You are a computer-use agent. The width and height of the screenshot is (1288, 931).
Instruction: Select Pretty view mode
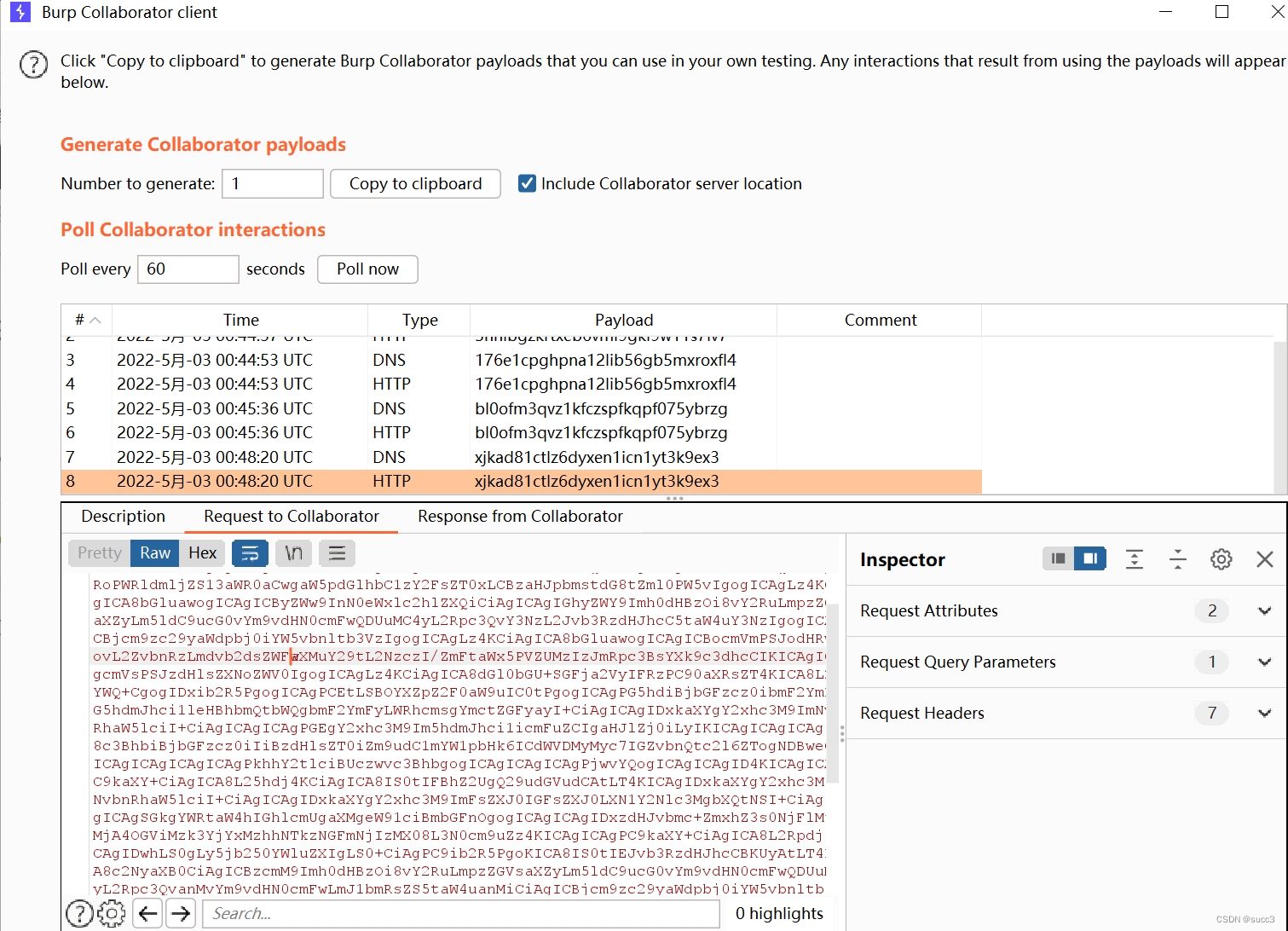[100, 553]
